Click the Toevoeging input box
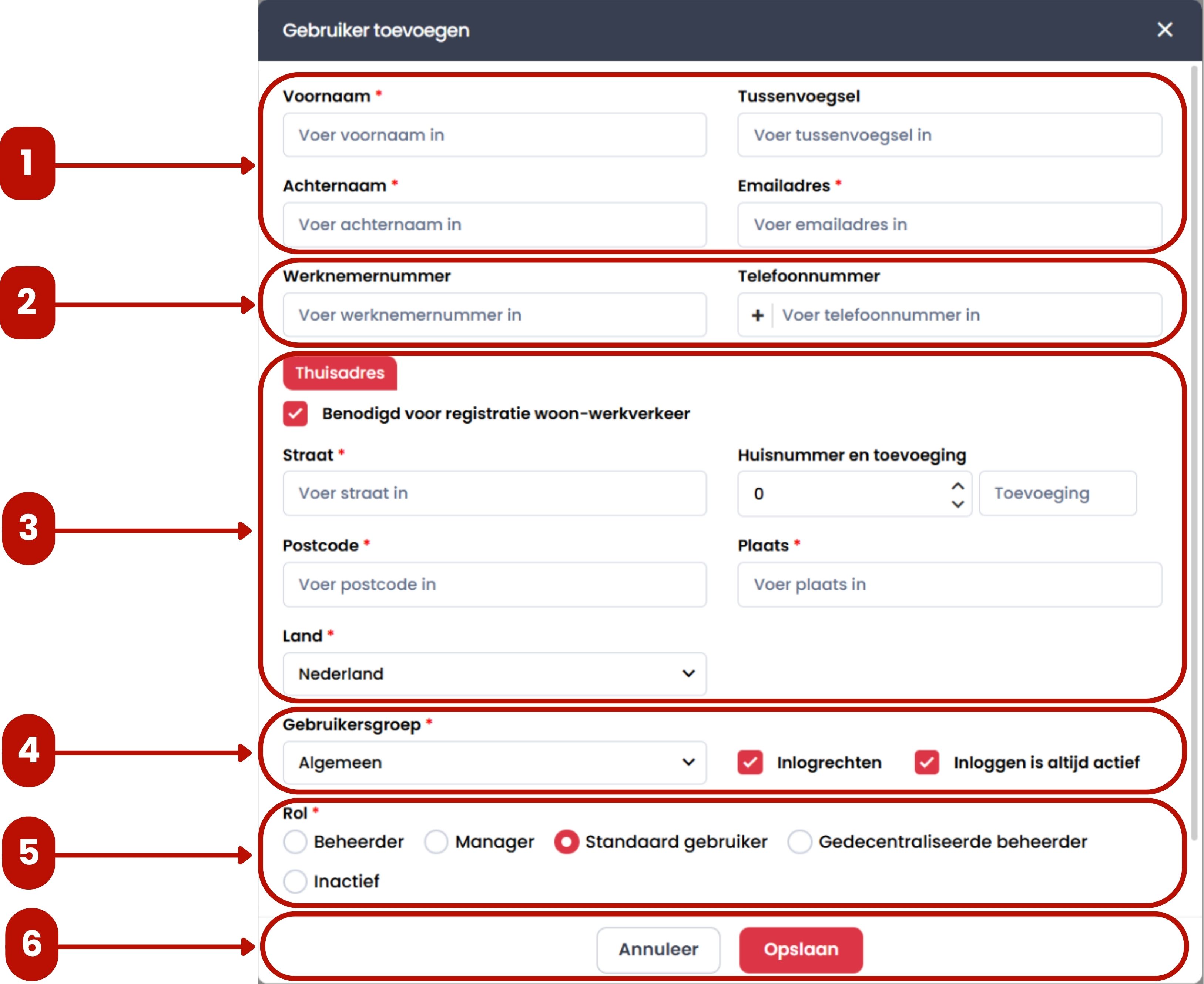Screen dimensions: 1204x984 point(1058,493)
